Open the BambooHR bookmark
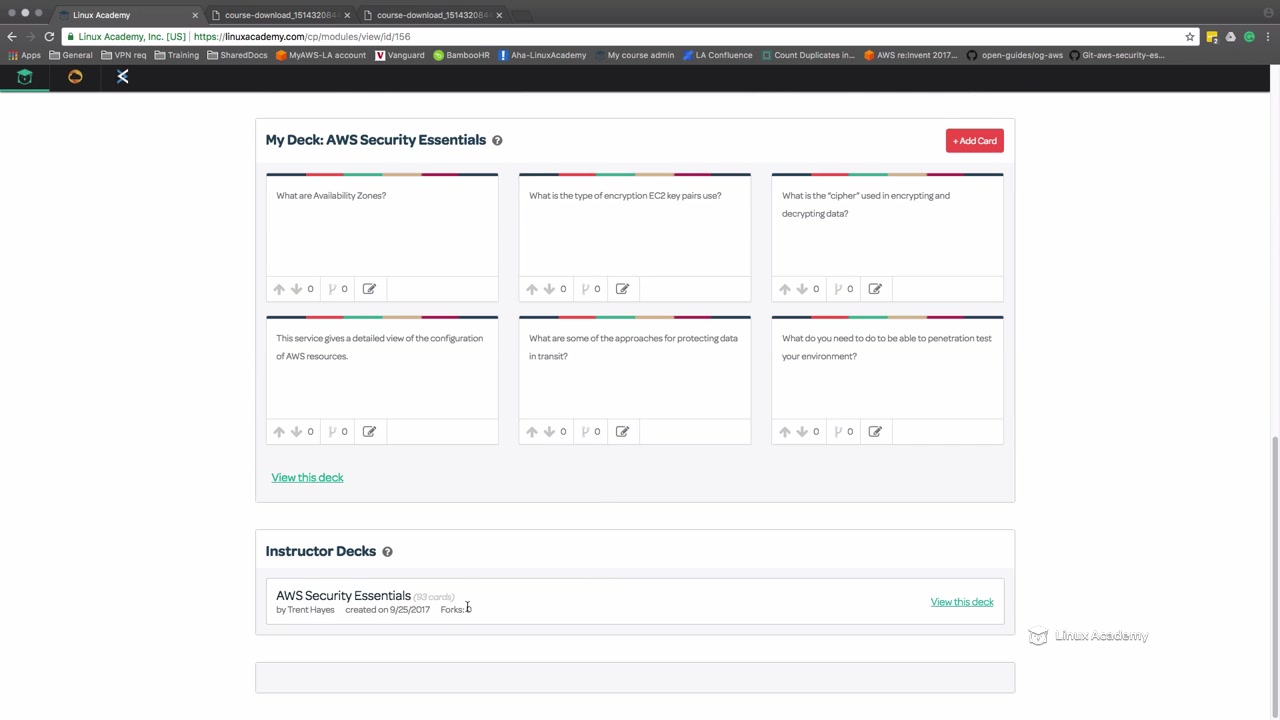The width and height of the screenshot is (1280, 720). click(461, 56)
